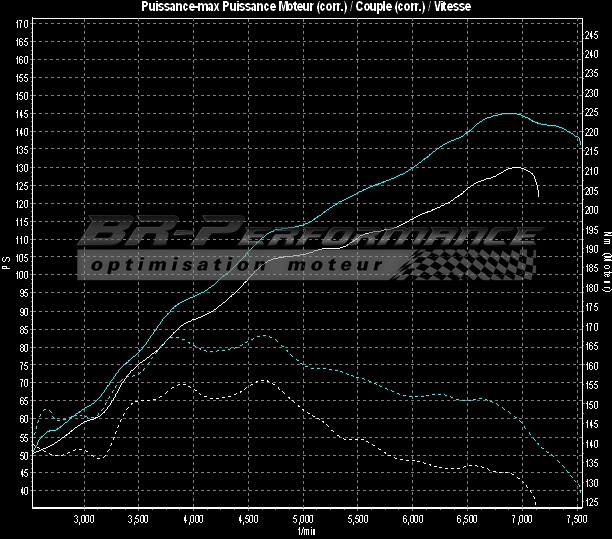
Task: Select the 3,000 label on the rpm axis
Action: click(84, 520)
